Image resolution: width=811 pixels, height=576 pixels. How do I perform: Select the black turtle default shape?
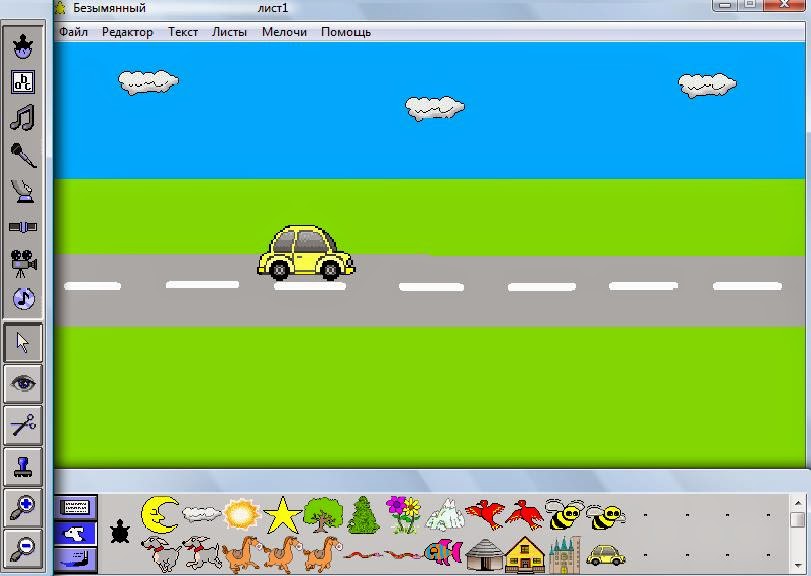coord(120,532)
